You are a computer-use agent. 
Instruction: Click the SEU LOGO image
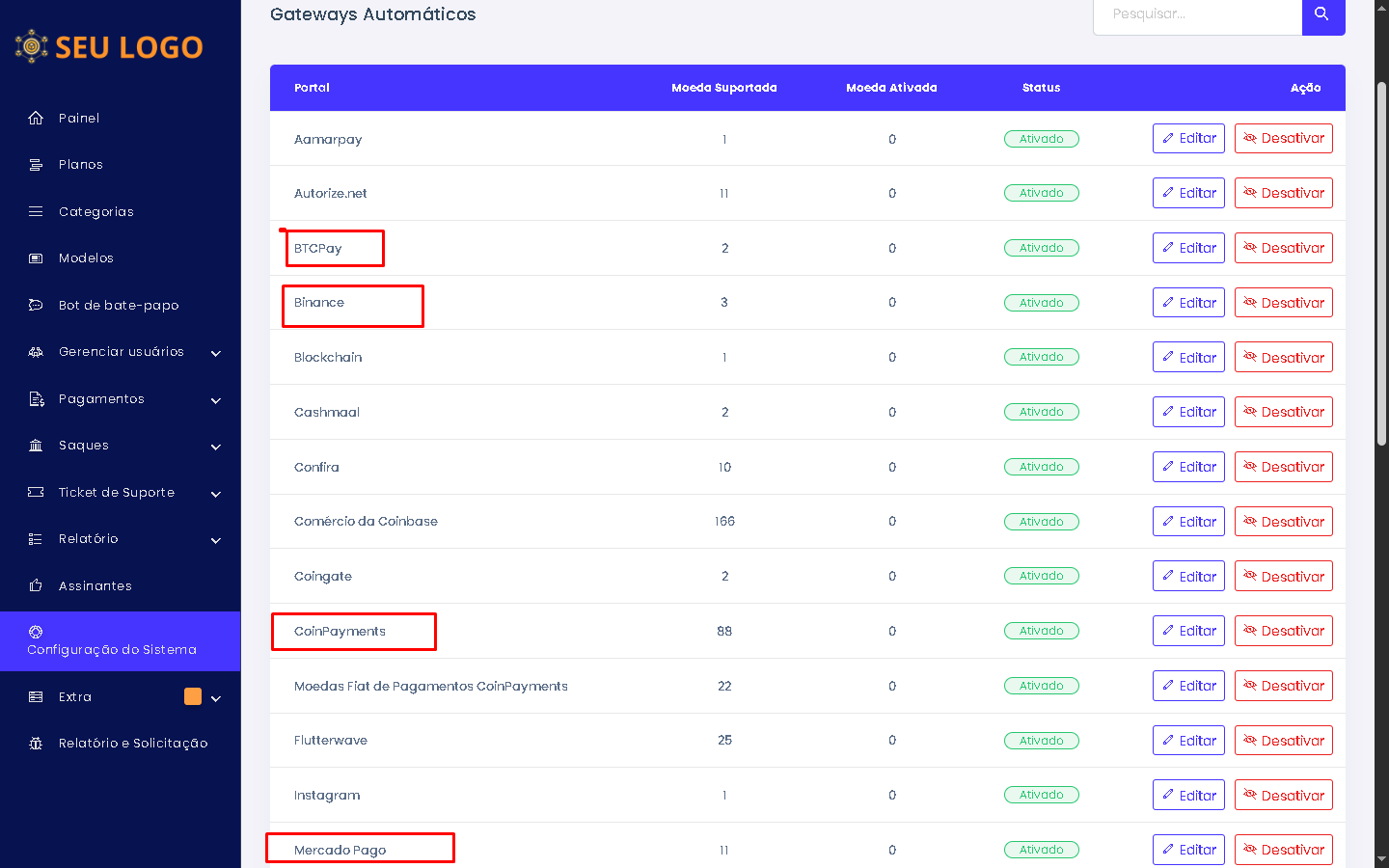pyautogui.click(x=109, y=46)
